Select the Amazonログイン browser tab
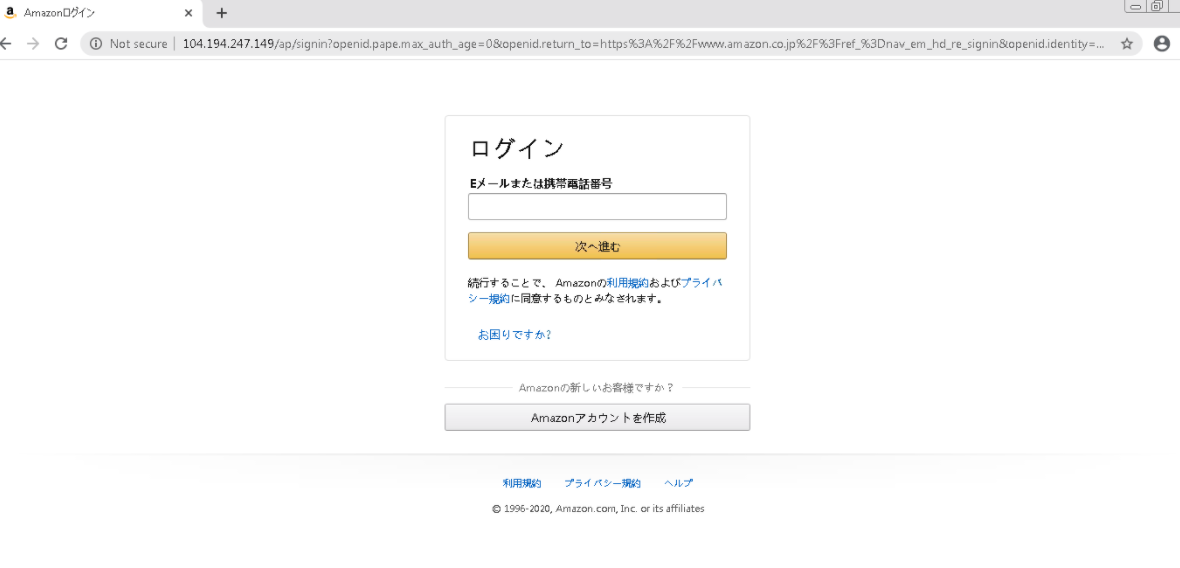The height and width of the screenshot is (568, 1180). [101, 13]
